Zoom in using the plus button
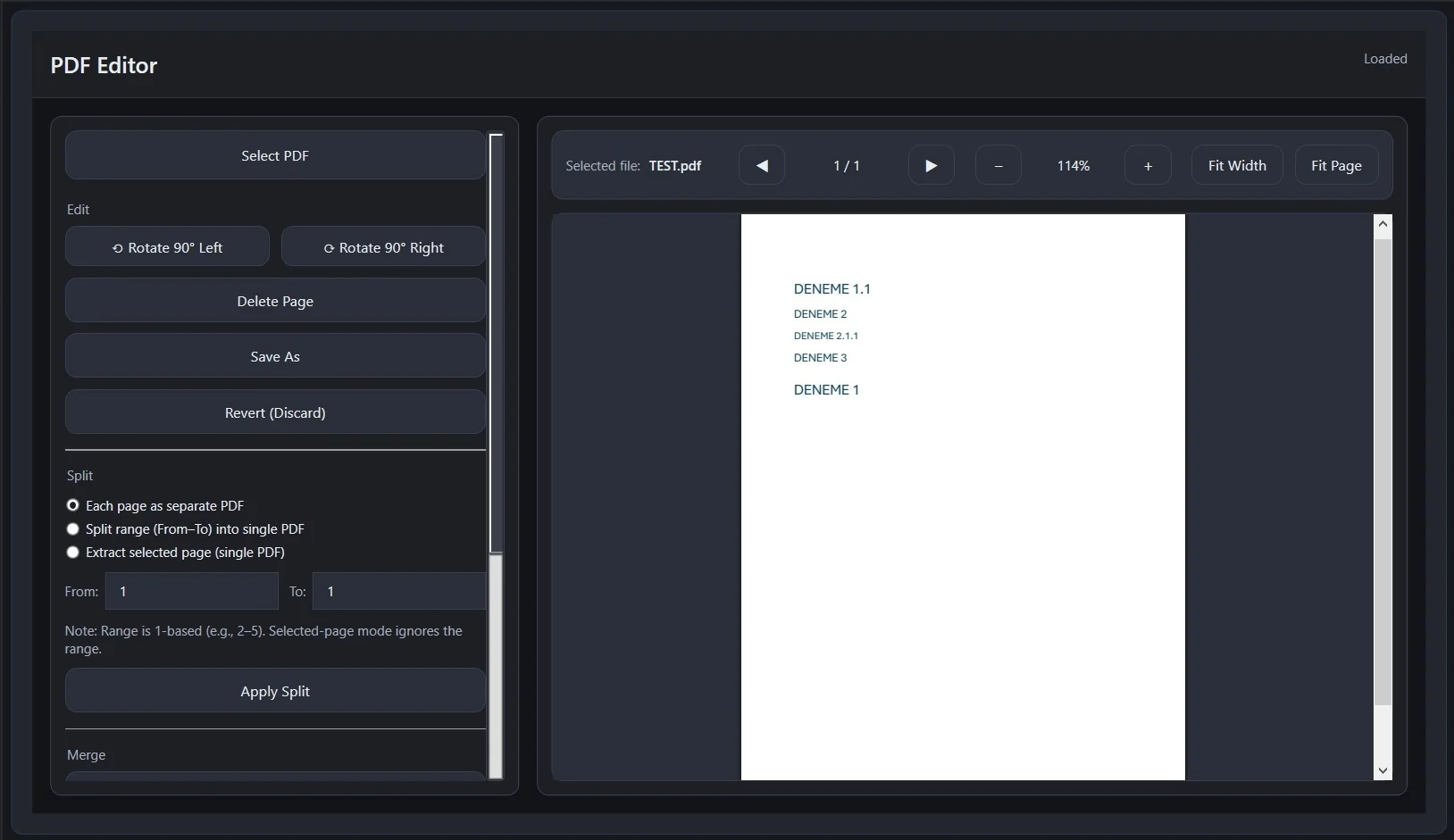The height and width of the screenshot is (840, 1454). click(x=1147, y=165)
